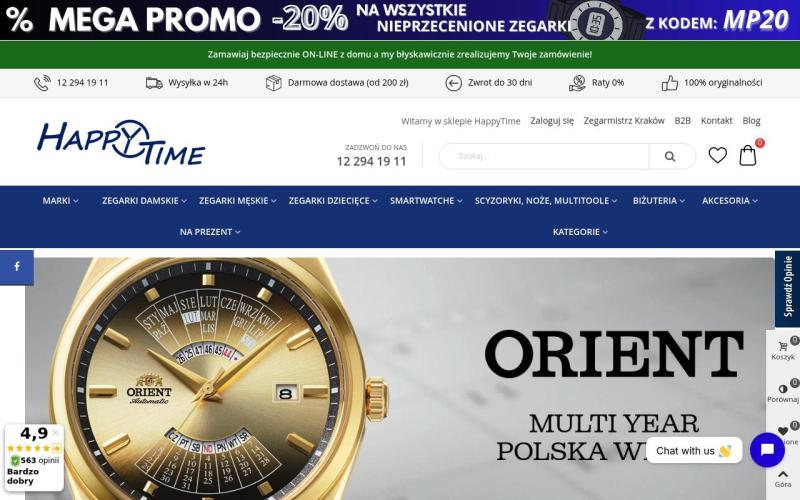800x500 pixels.
Task: Open the Na prezent menu
Action: tap(210, 232)
